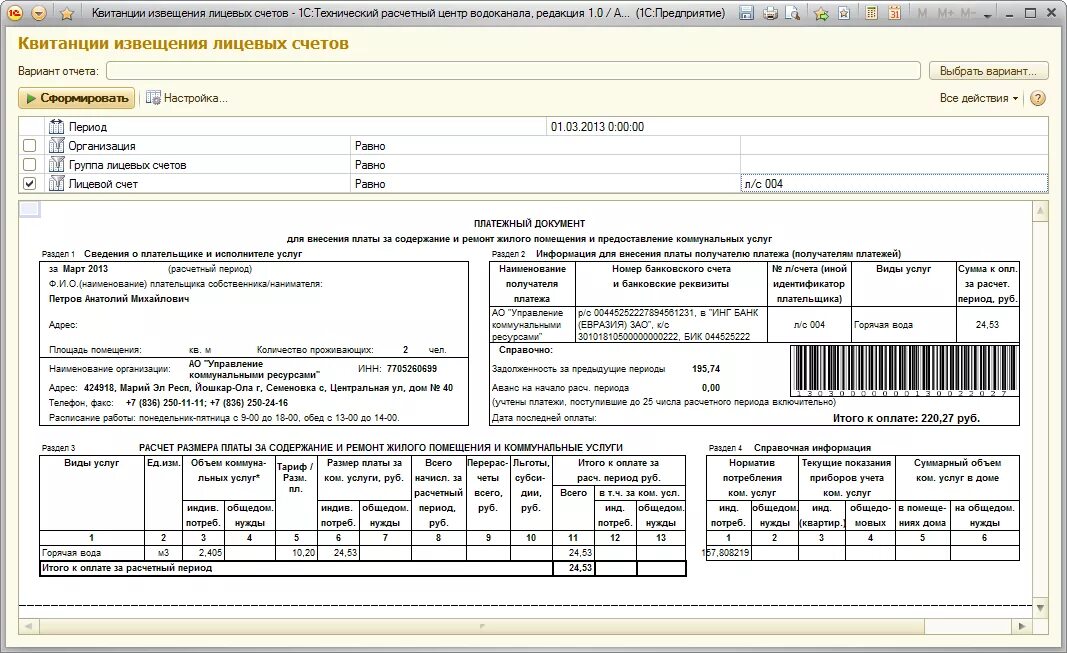Click volume cell 2,405
Viewport: 1067px width, 653px height.
tap(203, 553)
